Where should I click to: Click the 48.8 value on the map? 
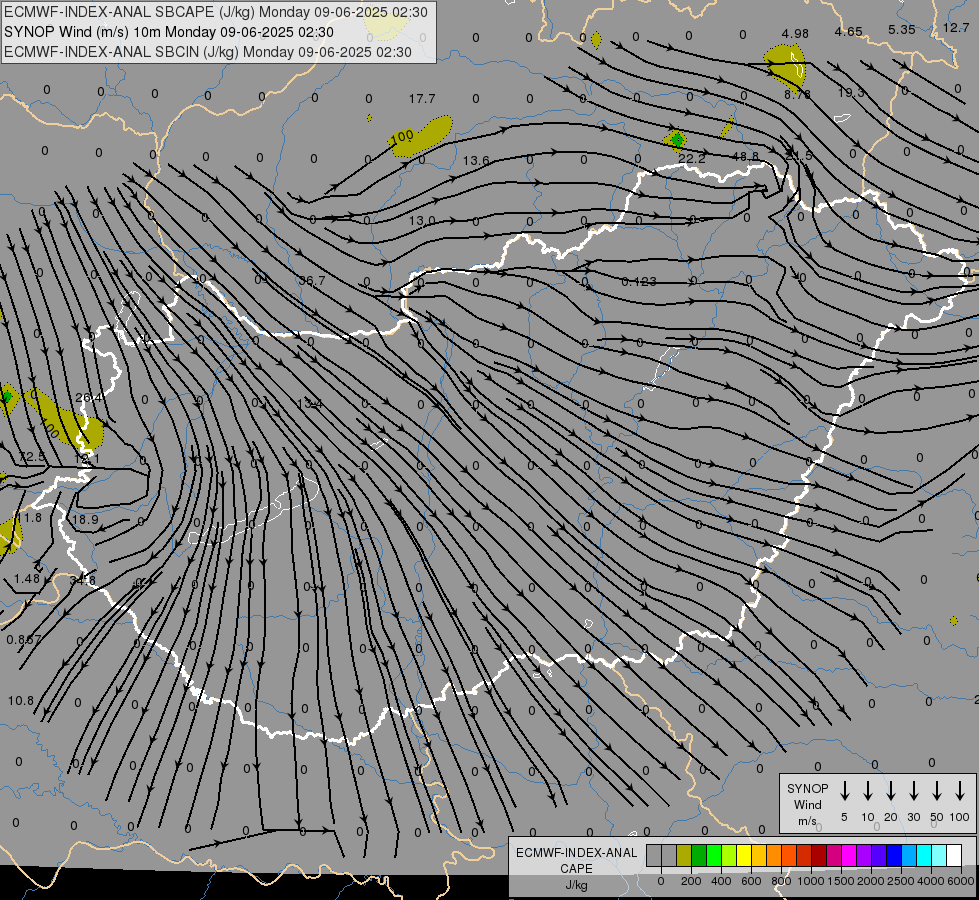tap(745, 156)
